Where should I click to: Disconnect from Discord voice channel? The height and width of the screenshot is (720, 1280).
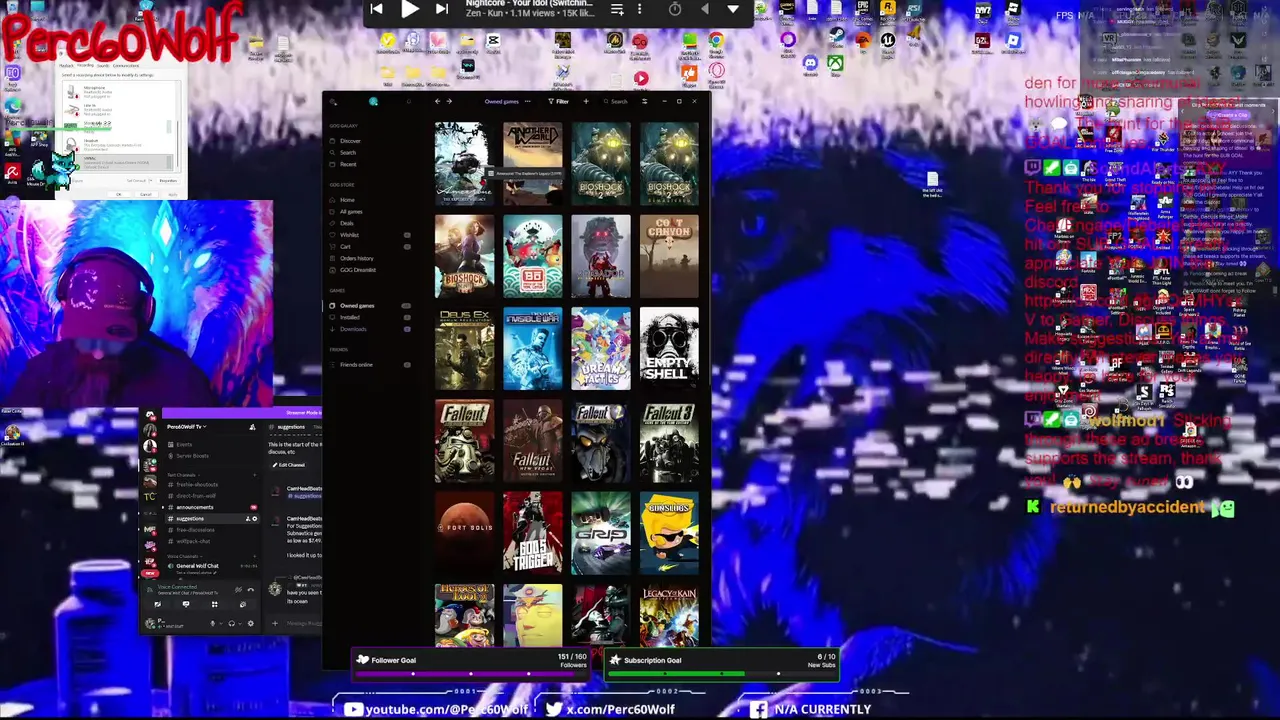[251, 590]
